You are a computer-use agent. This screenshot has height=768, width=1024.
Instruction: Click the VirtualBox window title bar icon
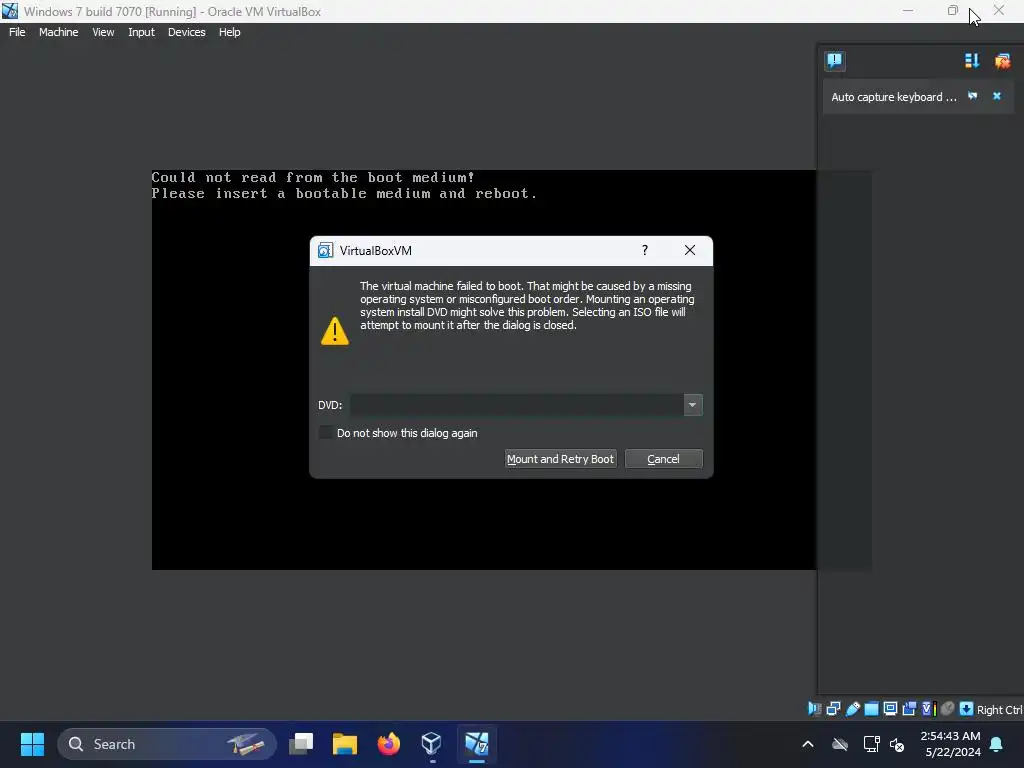tap(10, 11)
